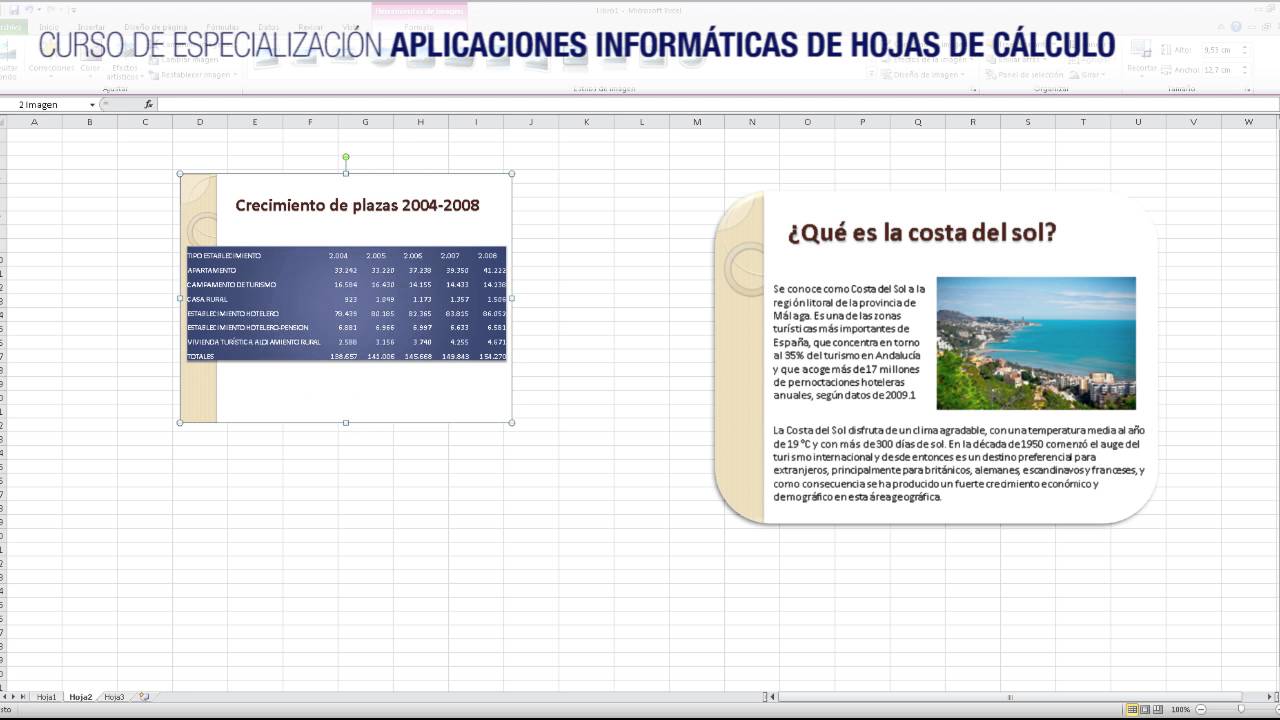
Task: Switch to Page Break Preview in status bar
Action: tap(1158, 709)
